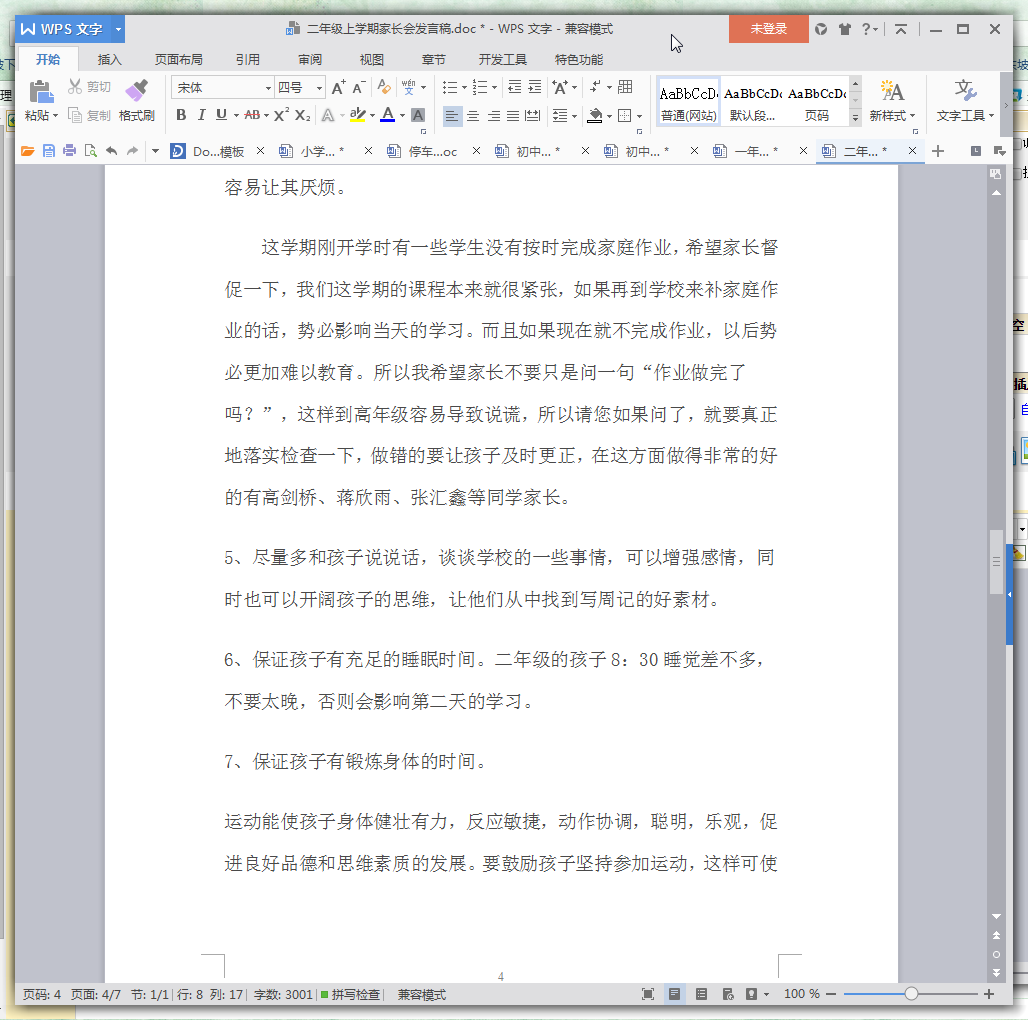1028x1020 pixels.
Task: Apply the 默认段... style
Action: (752, 101)
